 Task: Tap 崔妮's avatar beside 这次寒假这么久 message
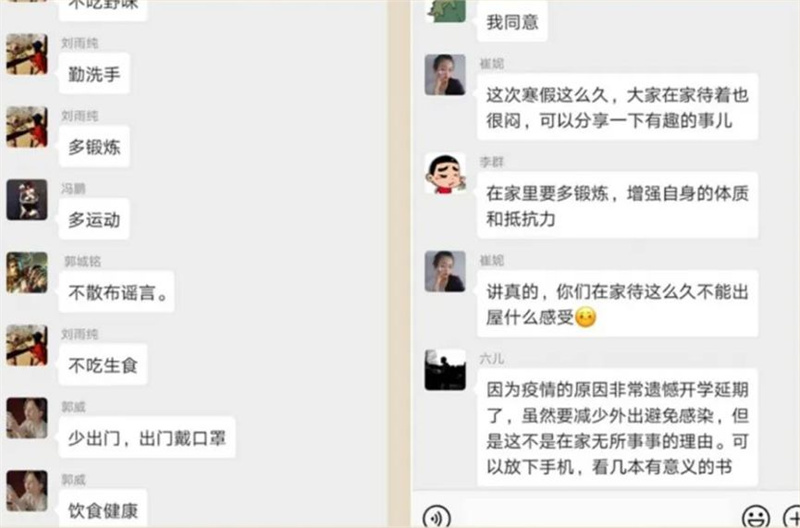tap(445, 75)
